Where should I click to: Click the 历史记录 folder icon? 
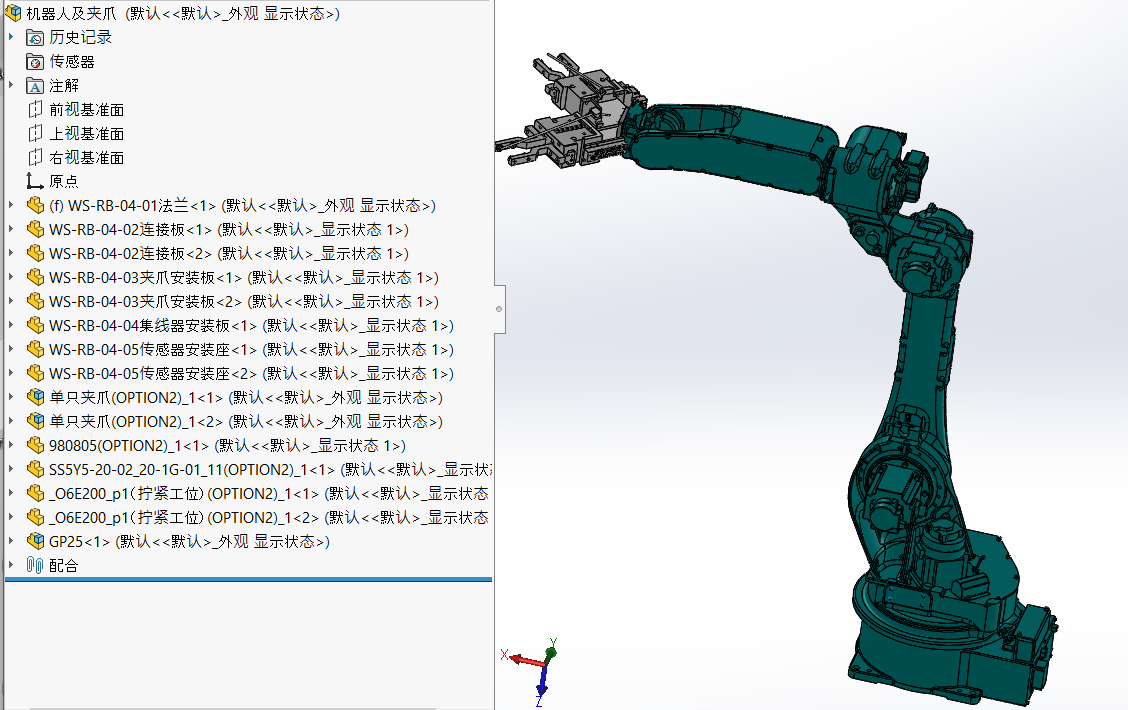tap(35, 37)
